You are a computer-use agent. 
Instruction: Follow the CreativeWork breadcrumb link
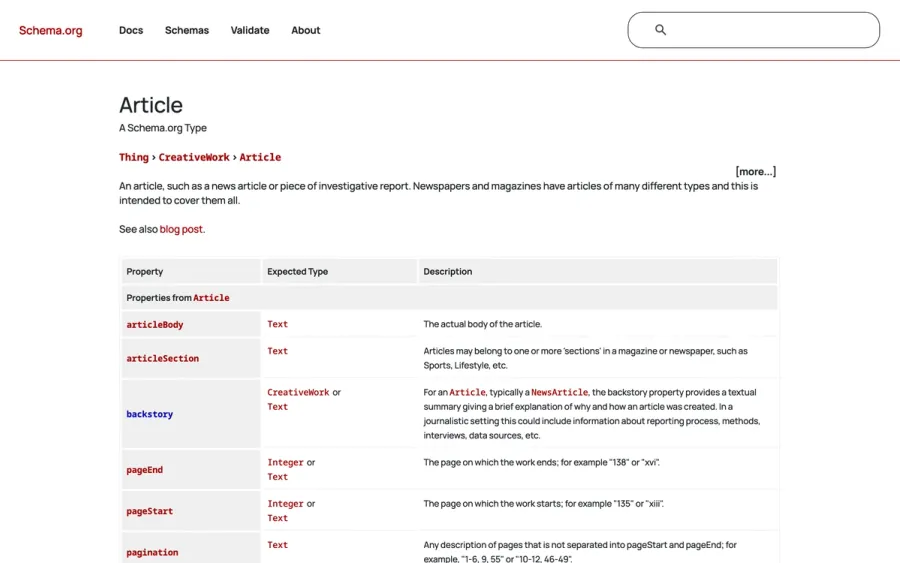[x=194, y=157]
